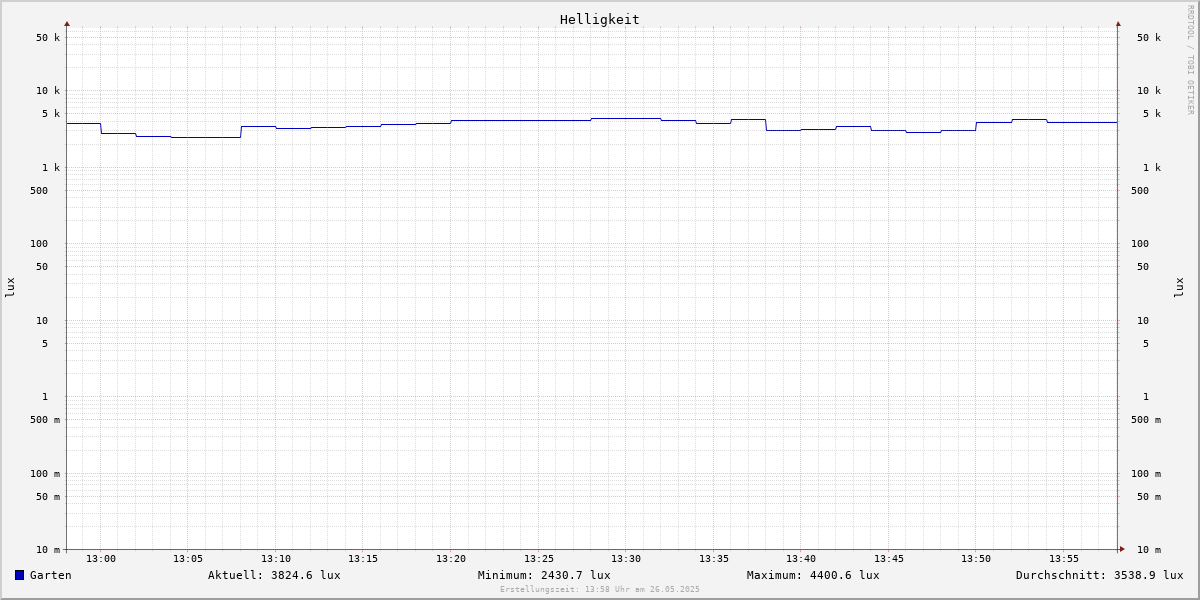Image resolution: width=1200 pixels, height=600 pixels.
Task: Click the 13:35 time axis label
Action: coord(714,559)
